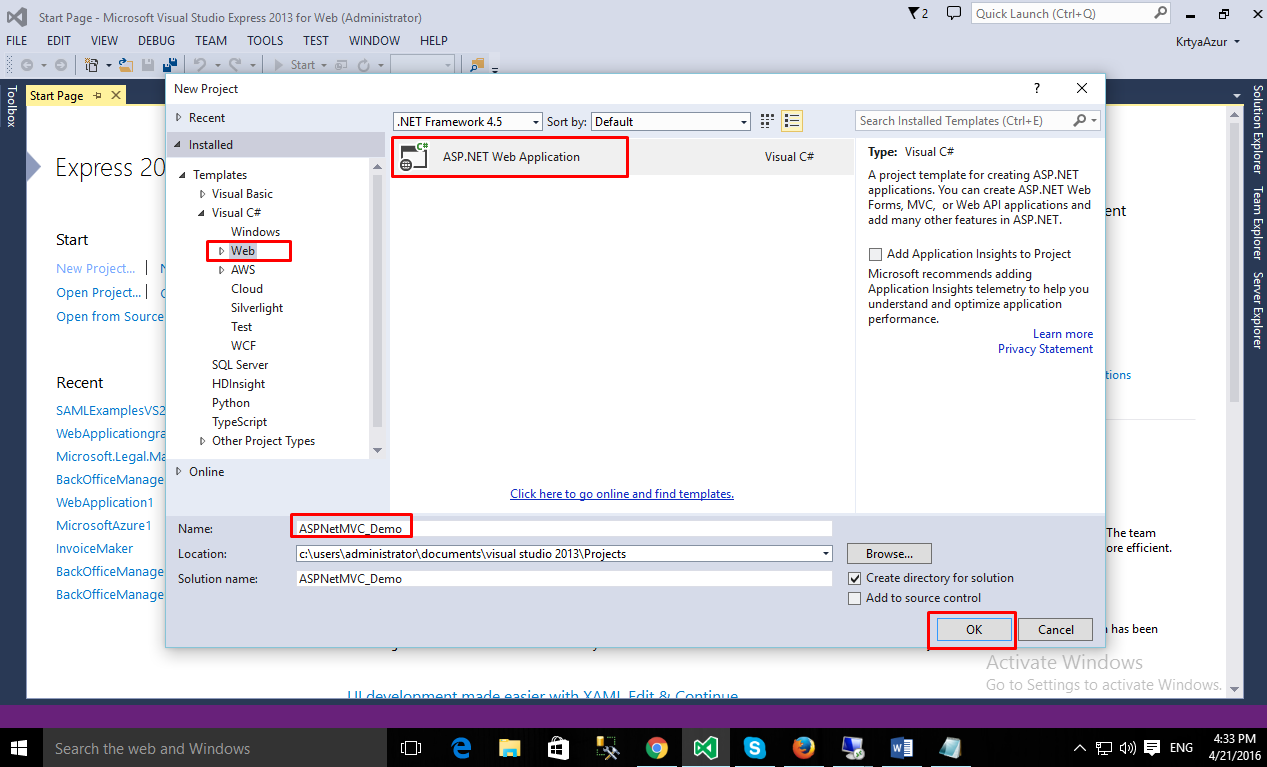1267x767 pixels.
Task: Click the New Project dialog help icon
Action: [1036, 88]
